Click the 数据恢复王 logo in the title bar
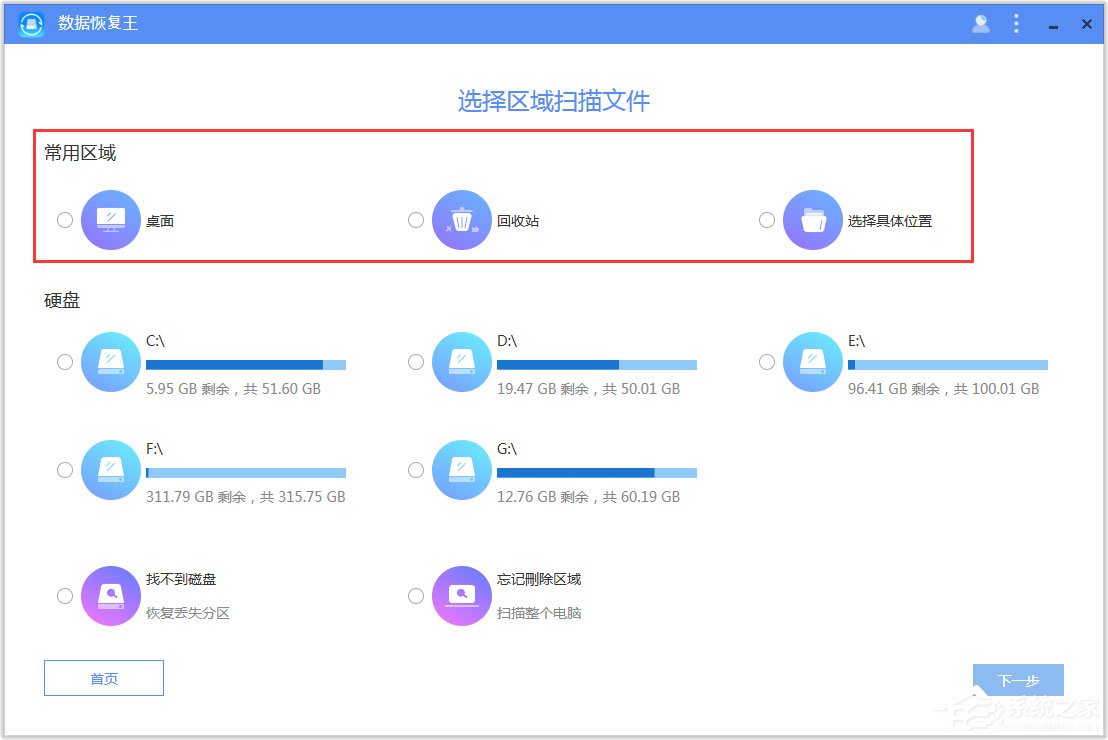Screen dimensions: 1108x740 click(29, 23)
